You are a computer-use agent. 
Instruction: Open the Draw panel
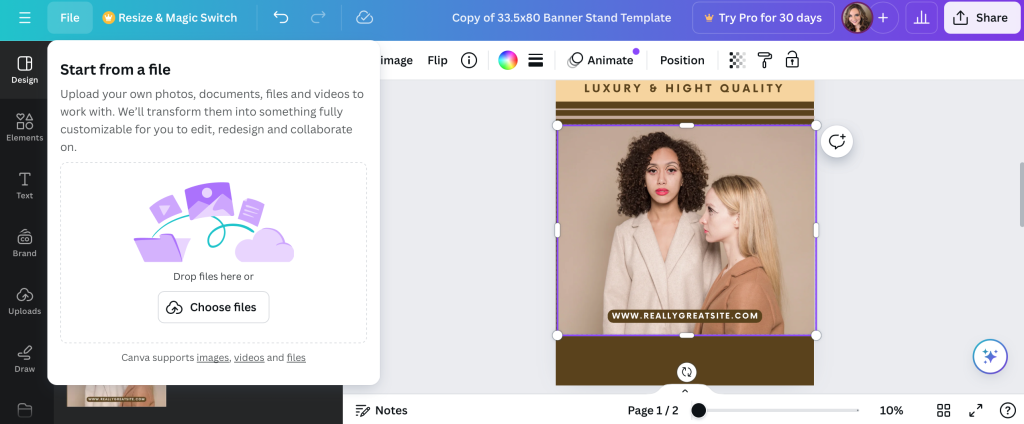(x=25, y=359)
